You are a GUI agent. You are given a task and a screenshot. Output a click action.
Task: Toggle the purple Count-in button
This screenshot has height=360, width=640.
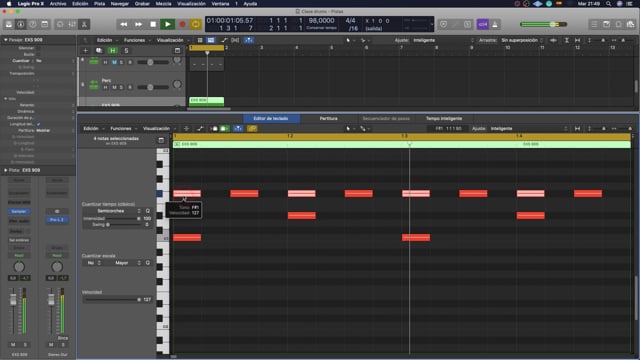(483, 24)
